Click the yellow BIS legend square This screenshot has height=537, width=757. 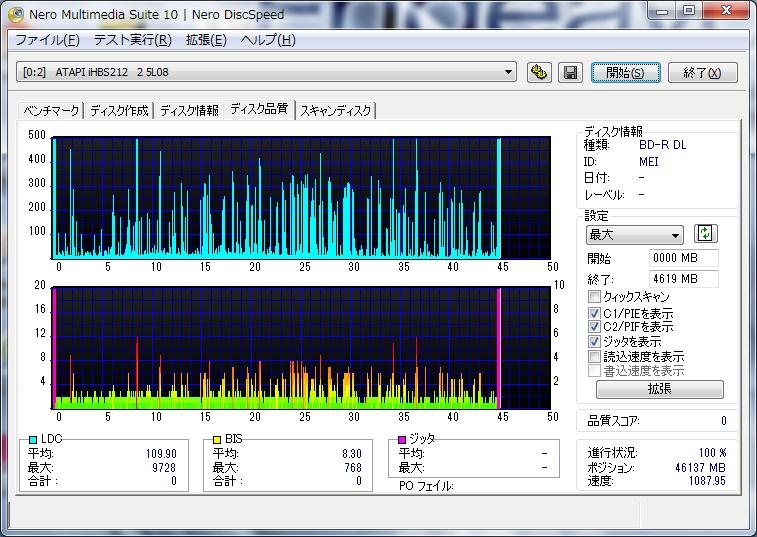coord(217,439)
